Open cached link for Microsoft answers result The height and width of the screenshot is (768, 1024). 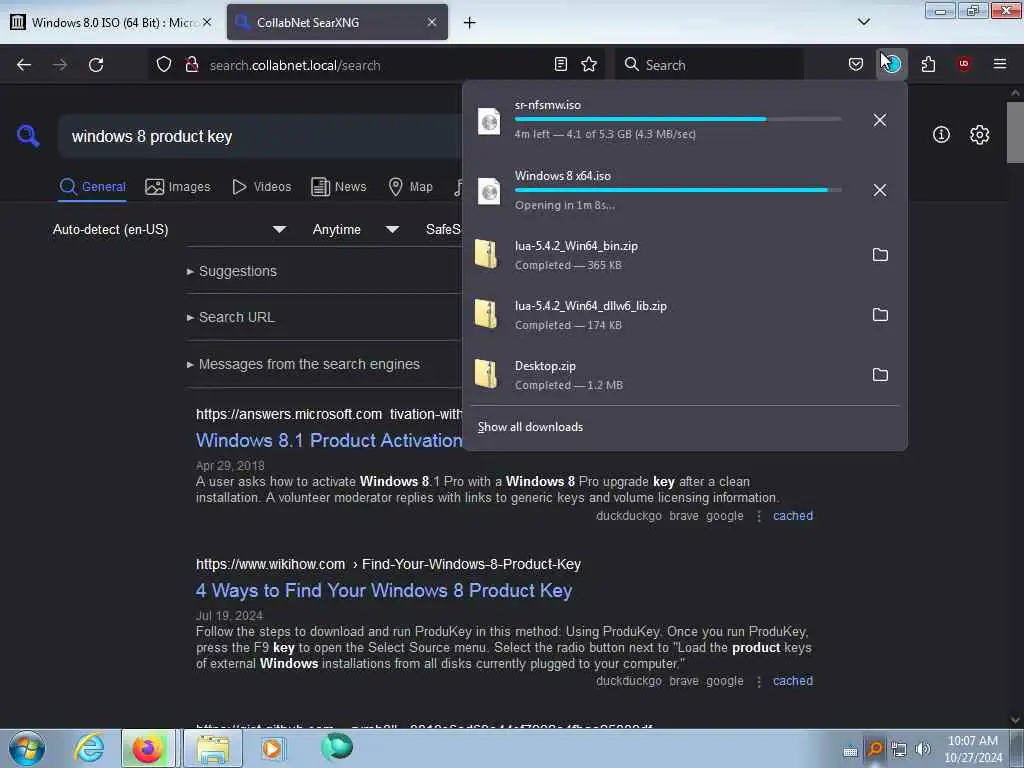click(793, 516)
